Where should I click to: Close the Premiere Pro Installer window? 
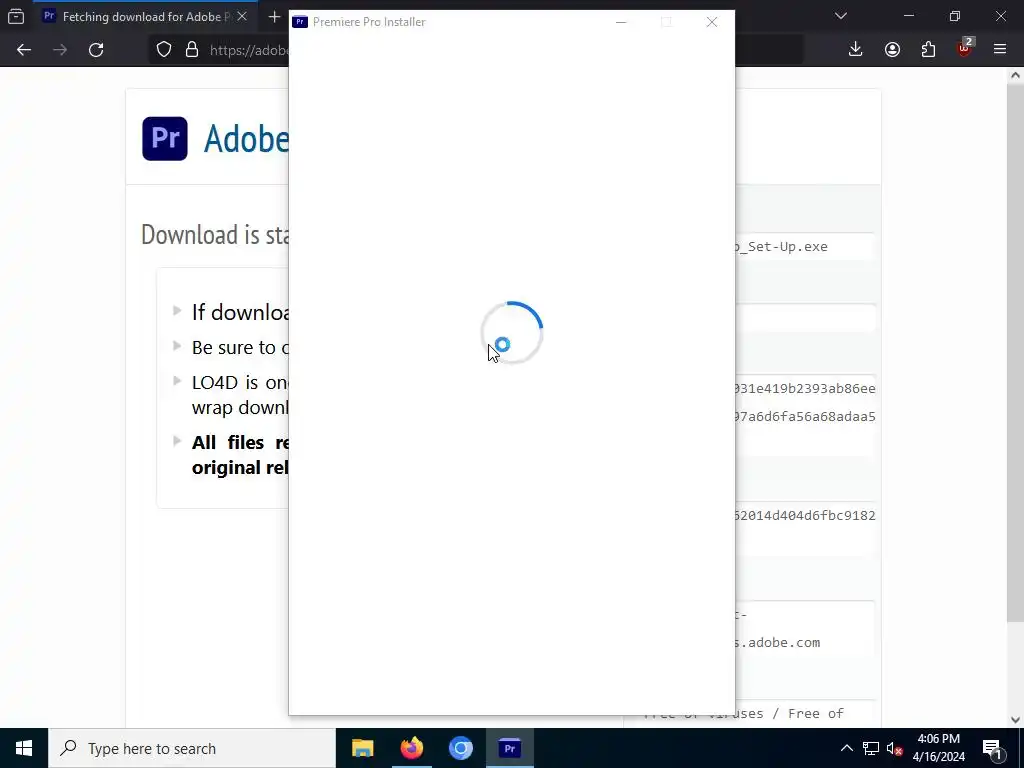point(712,22)
